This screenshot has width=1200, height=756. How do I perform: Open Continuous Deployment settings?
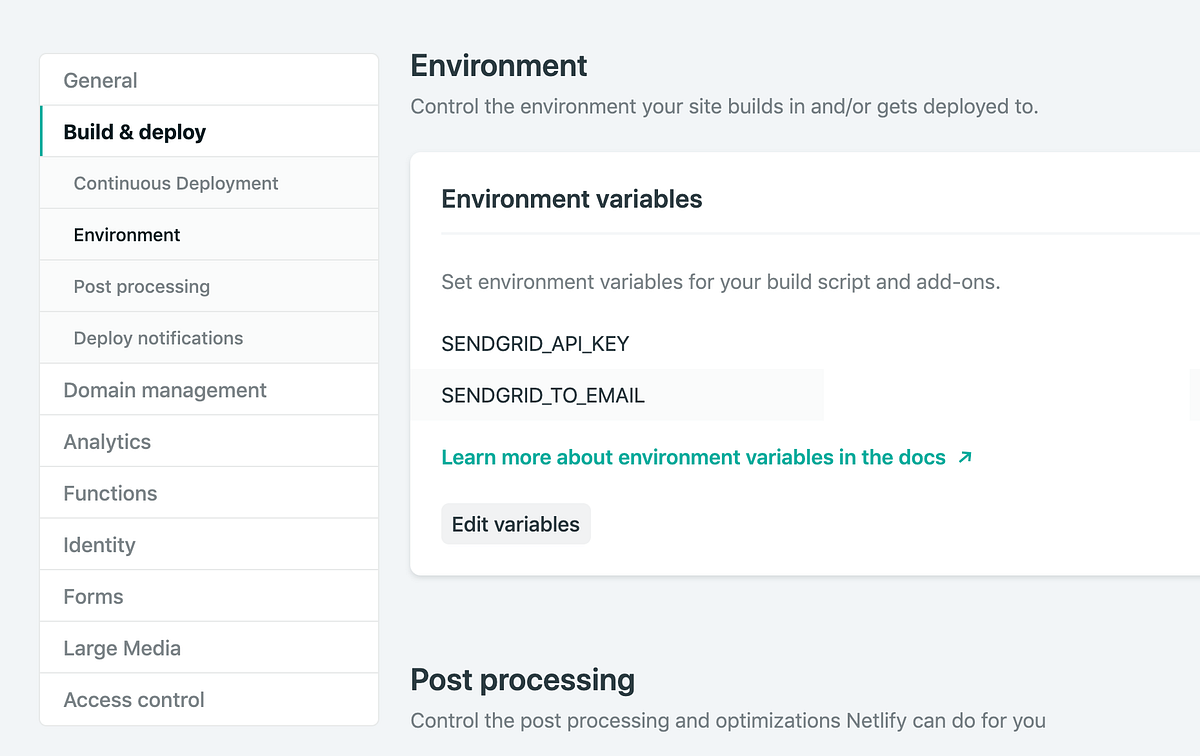175,183
